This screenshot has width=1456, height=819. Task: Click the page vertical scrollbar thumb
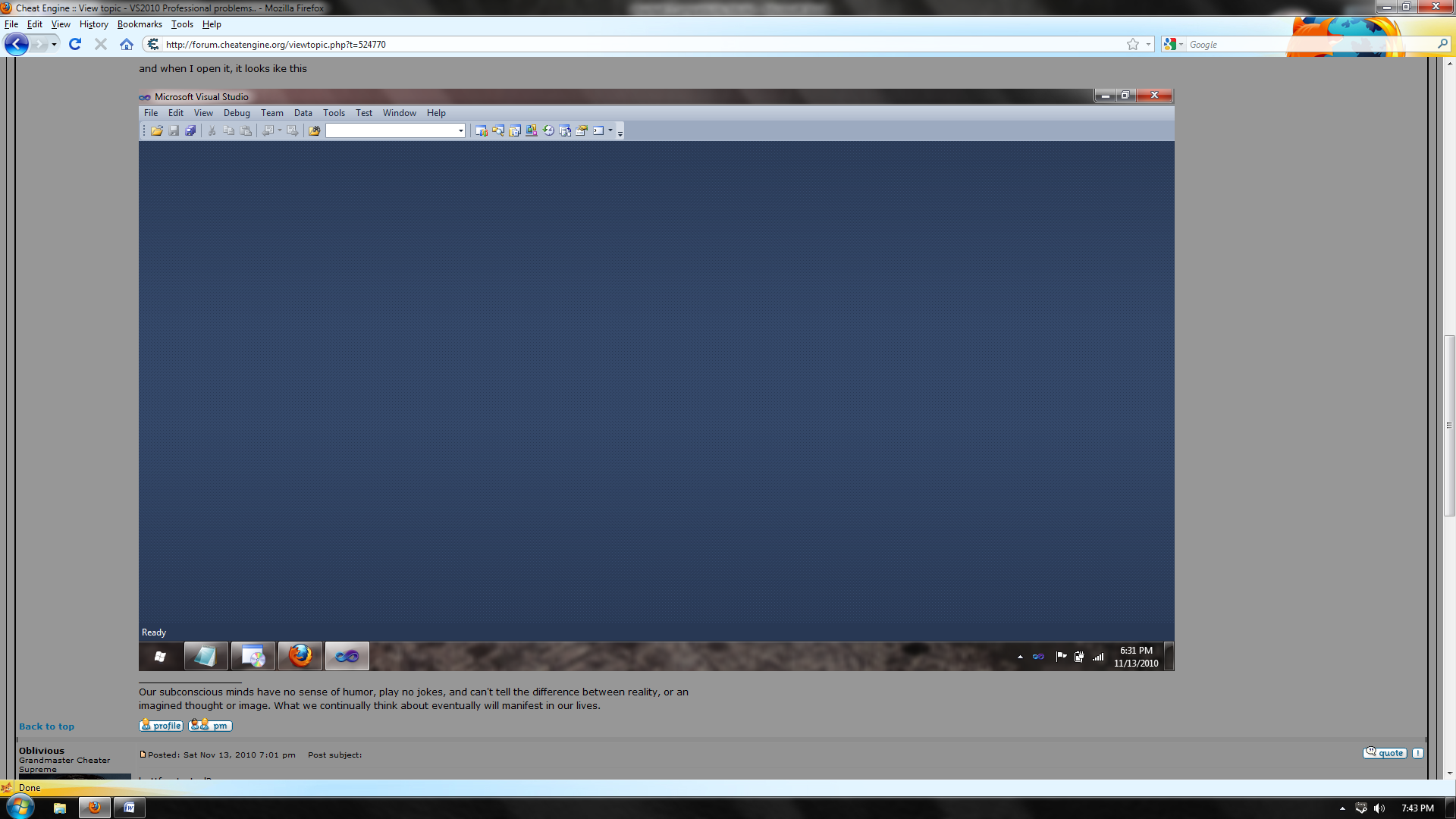pyautogui.click(x=1449, y=425)
